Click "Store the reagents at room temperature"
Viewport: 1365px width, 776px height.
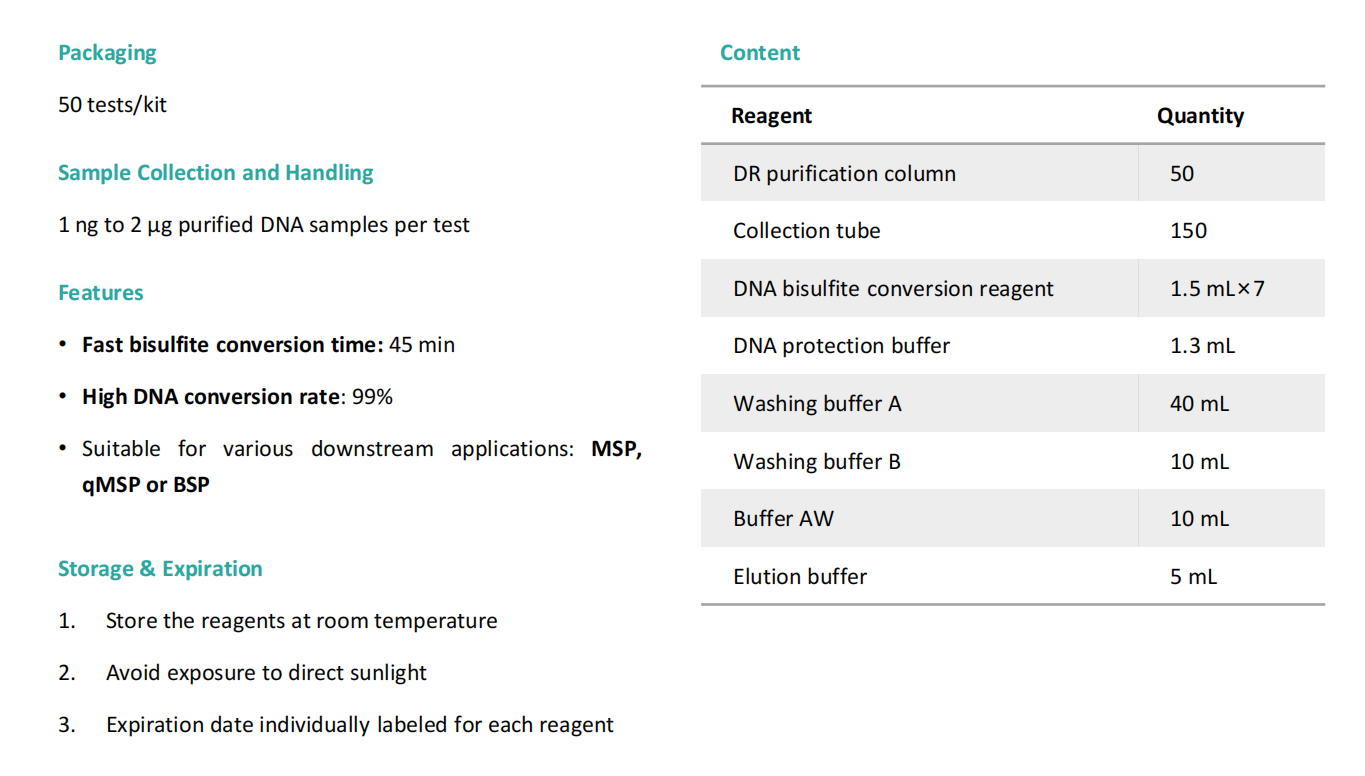301,621
